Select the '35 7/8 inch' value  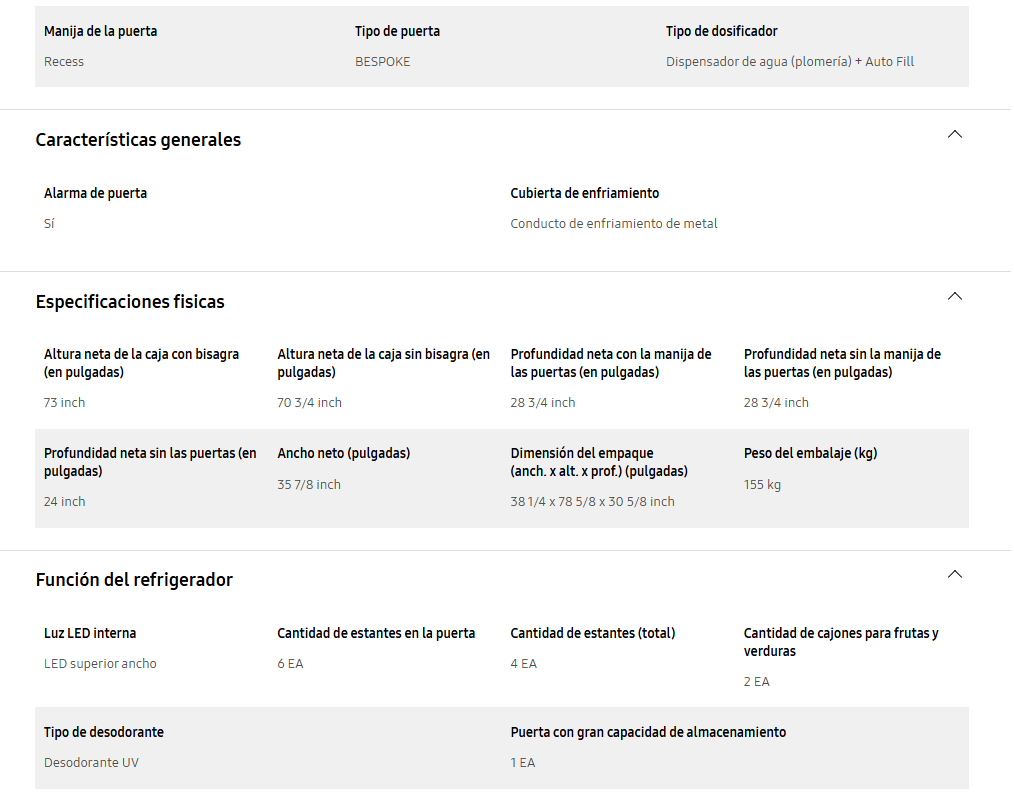tap(308, 484)
